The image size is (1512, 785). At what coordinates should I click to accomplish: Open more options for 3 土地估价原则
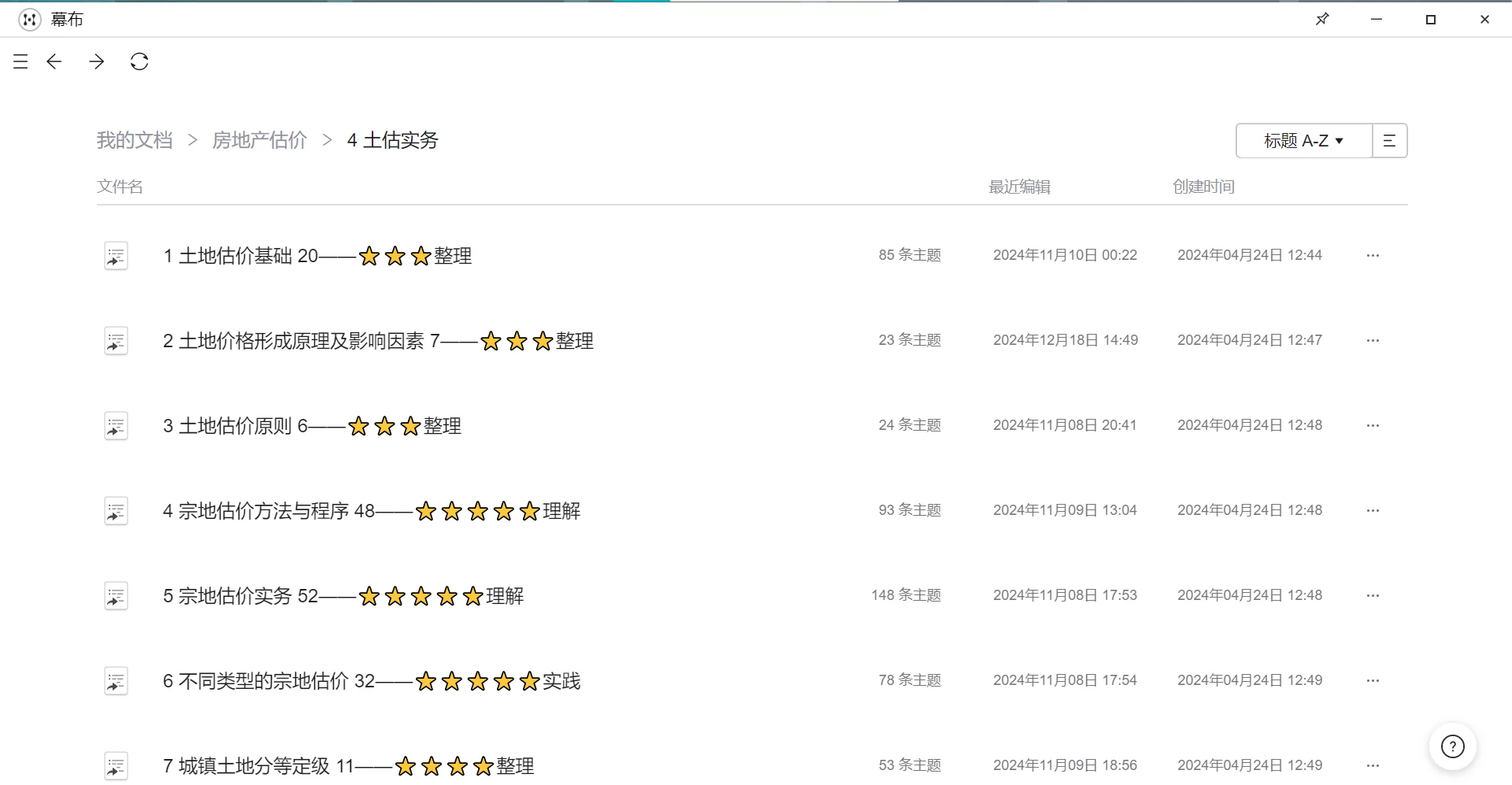pyautogui.click(x=1373, y=425)
